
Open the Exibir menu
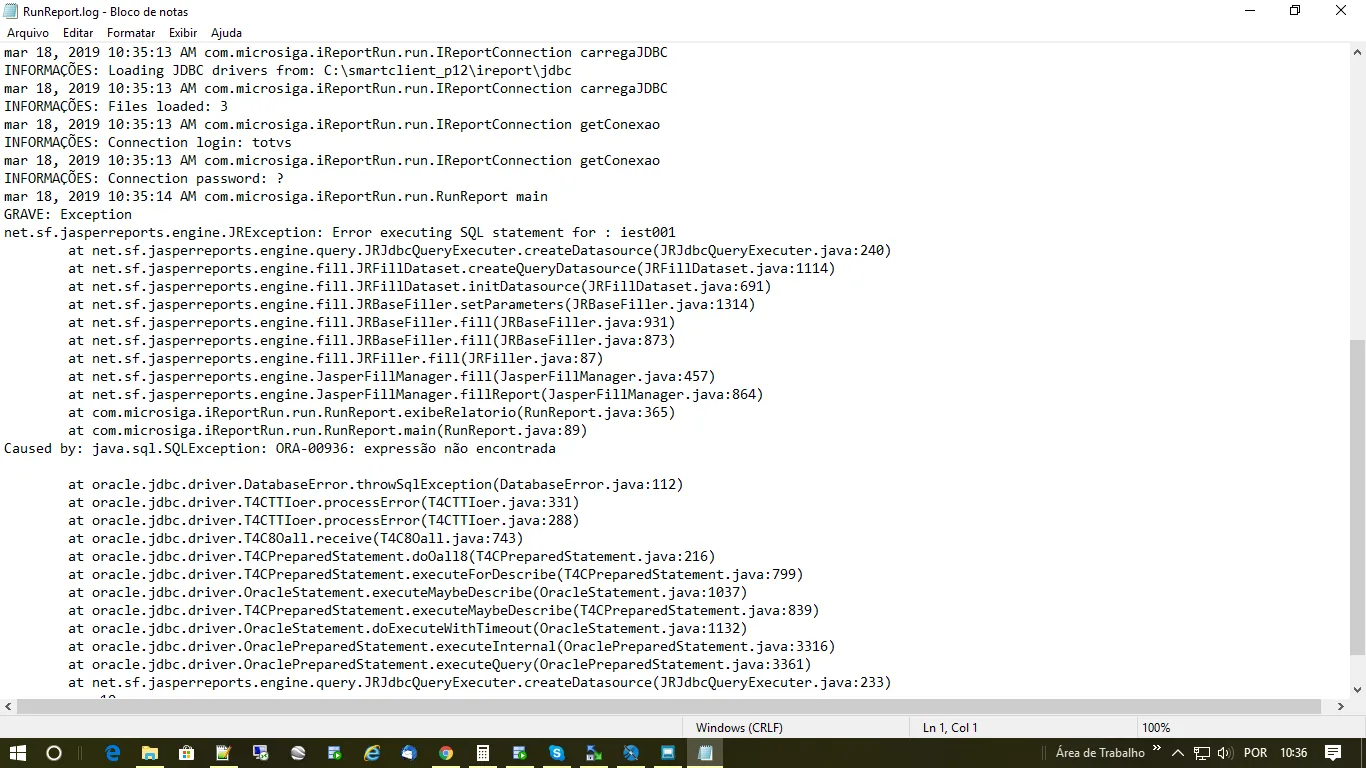[x=183, y=33]
